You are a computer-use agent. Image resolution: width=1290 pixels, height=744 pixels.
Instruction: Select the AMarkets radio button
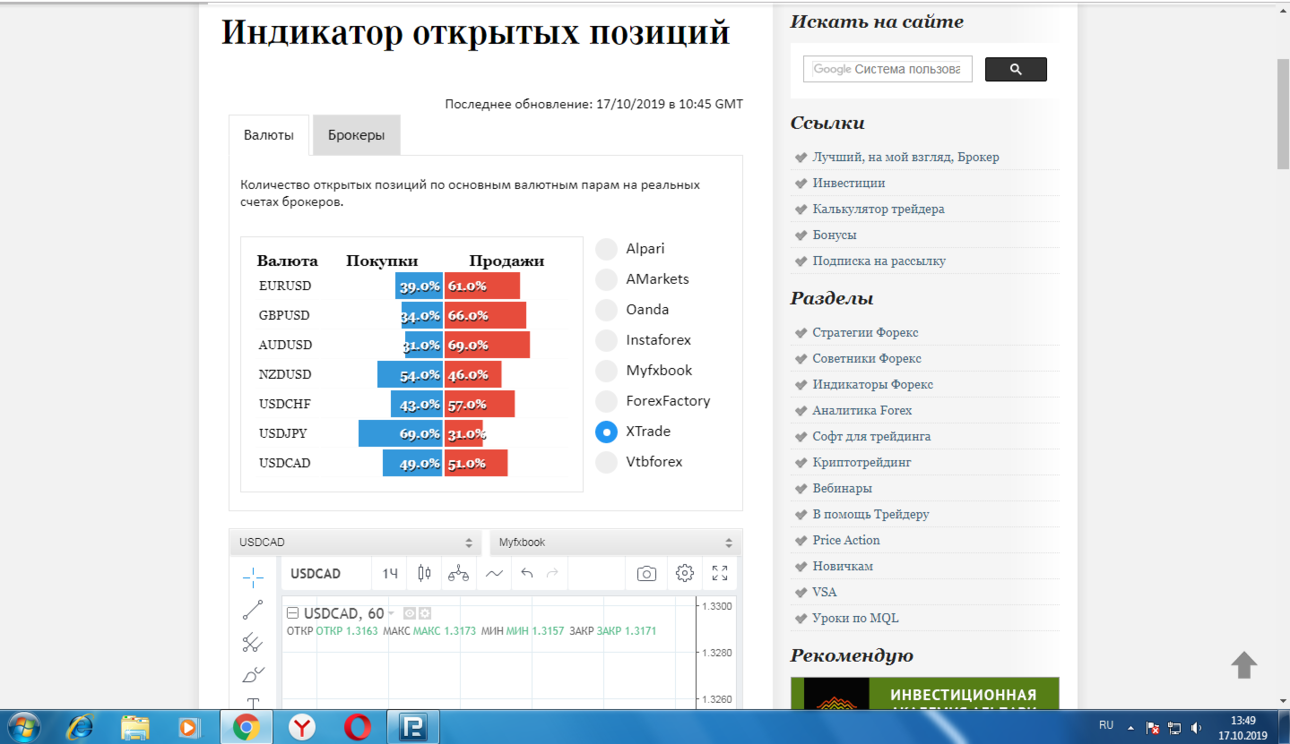[606, 279]
